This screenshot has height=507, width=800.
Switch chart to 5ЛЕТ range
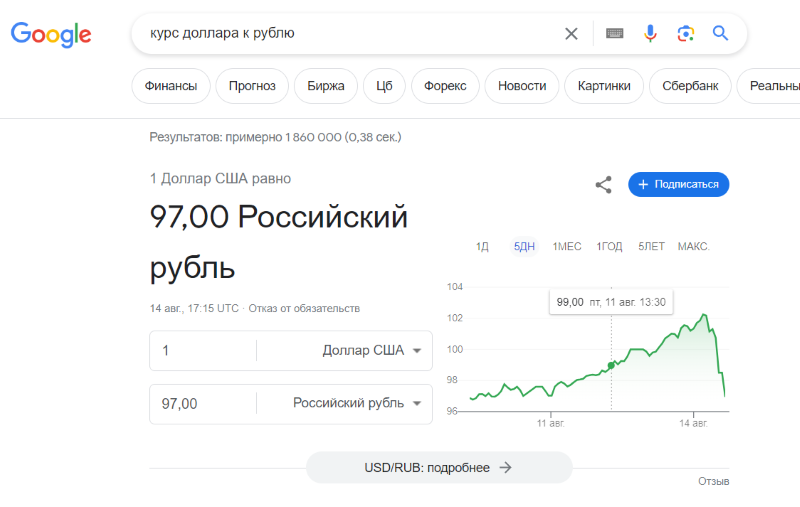tap(651, 247)
